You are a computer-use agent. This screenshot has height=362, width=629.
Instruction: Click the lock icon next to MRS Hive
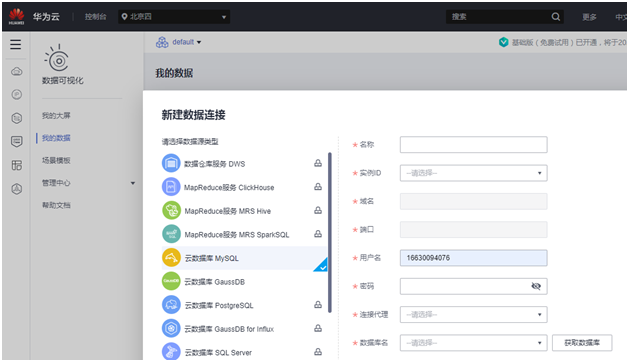click(x=318, y=210)
